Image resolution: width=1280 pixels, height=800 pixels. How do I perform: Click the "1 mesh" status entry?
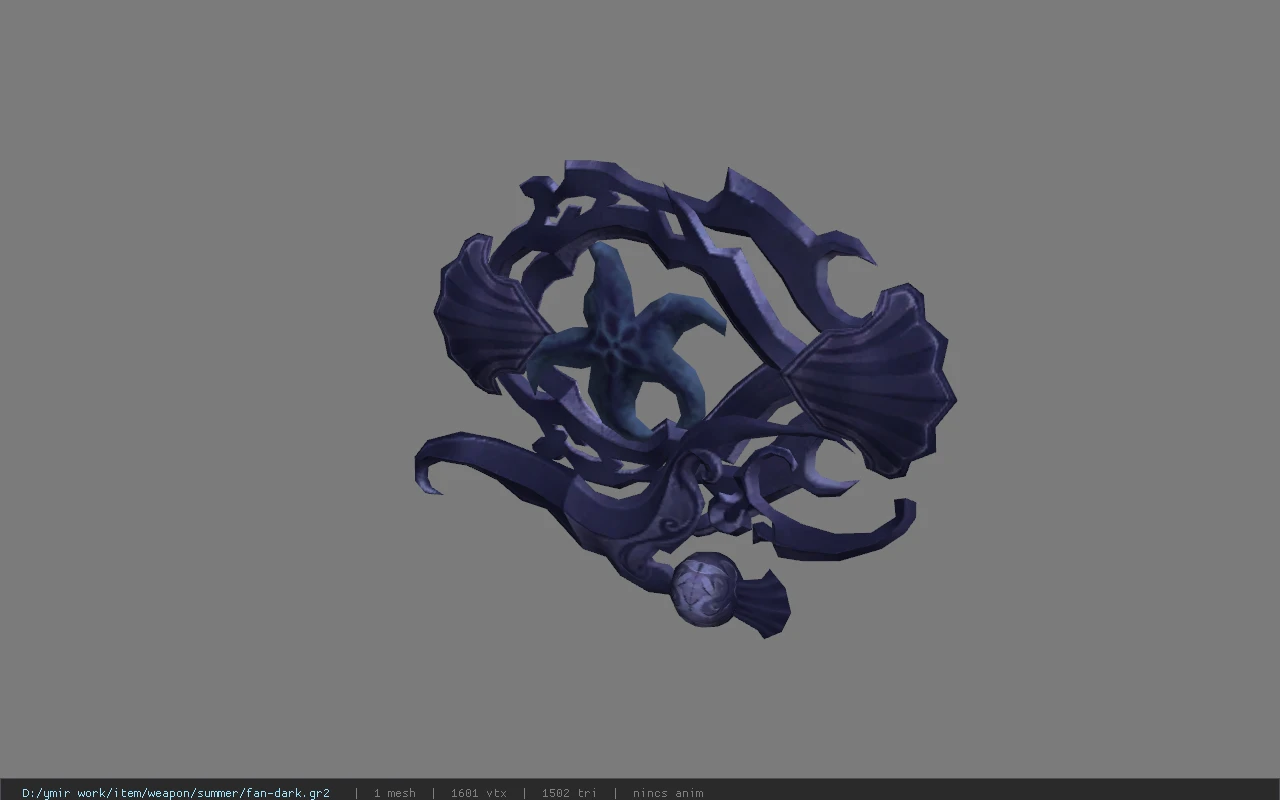pyautogui.click(x=394, y=793)
